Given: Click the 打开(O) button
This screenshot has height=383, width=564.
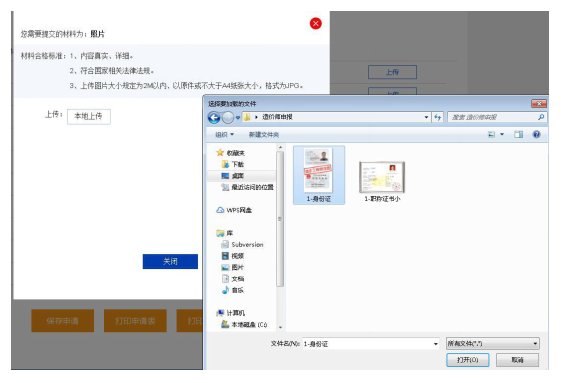Looking at the screenshot, I should (x=468, y=360).
